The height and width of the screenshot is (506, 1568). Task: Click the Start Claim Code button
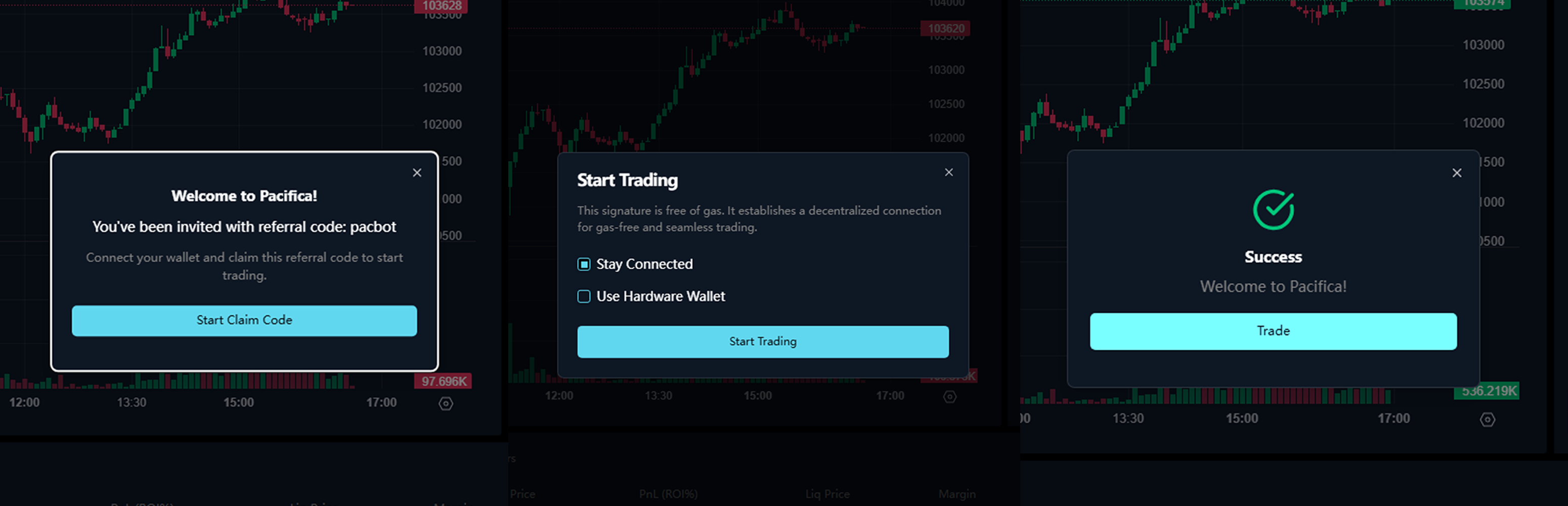click(x=244, y=320)
